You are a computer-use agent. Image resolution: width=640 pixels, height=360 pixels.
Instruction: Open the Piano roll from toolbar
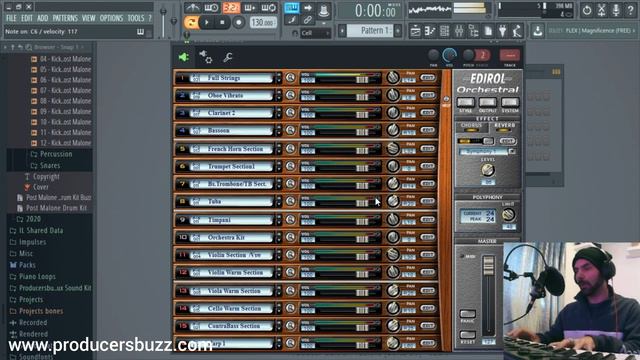430,31
